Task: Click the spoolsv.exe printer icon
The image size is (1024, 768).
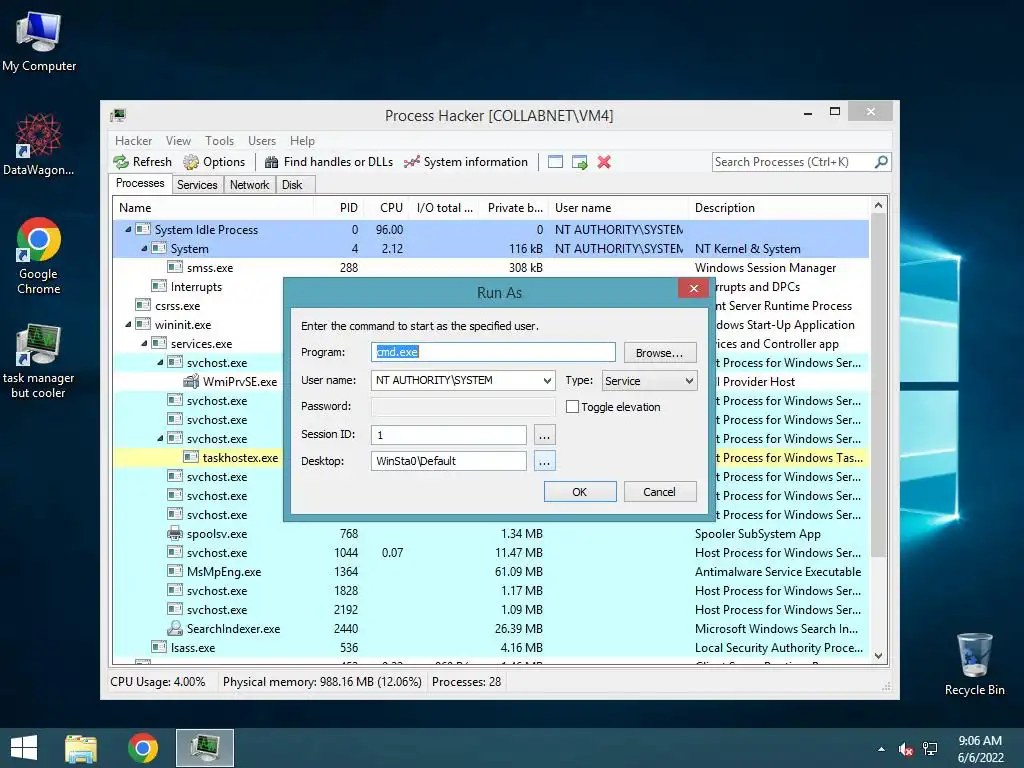Action: click(174, 534)
